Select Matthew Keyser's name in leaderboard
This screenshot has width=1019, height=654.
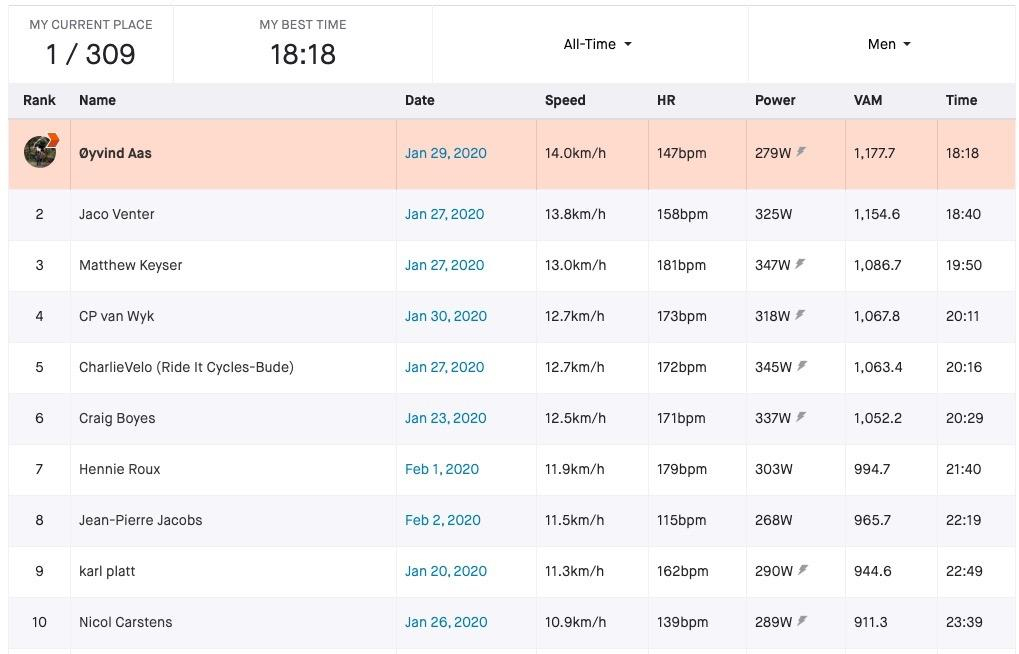click(131, 265)
